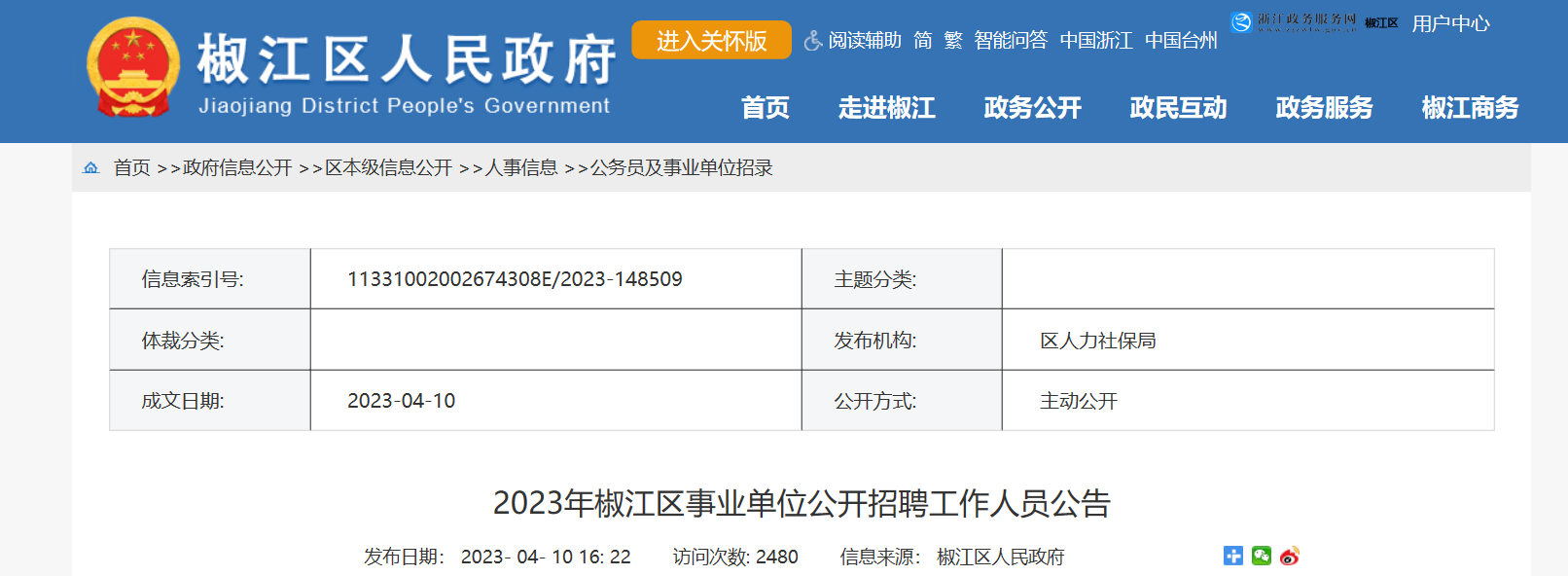Click the Zhejiang government service network logo
This screenshot has height=576, width=1568.
click(x=1293, y=21)
